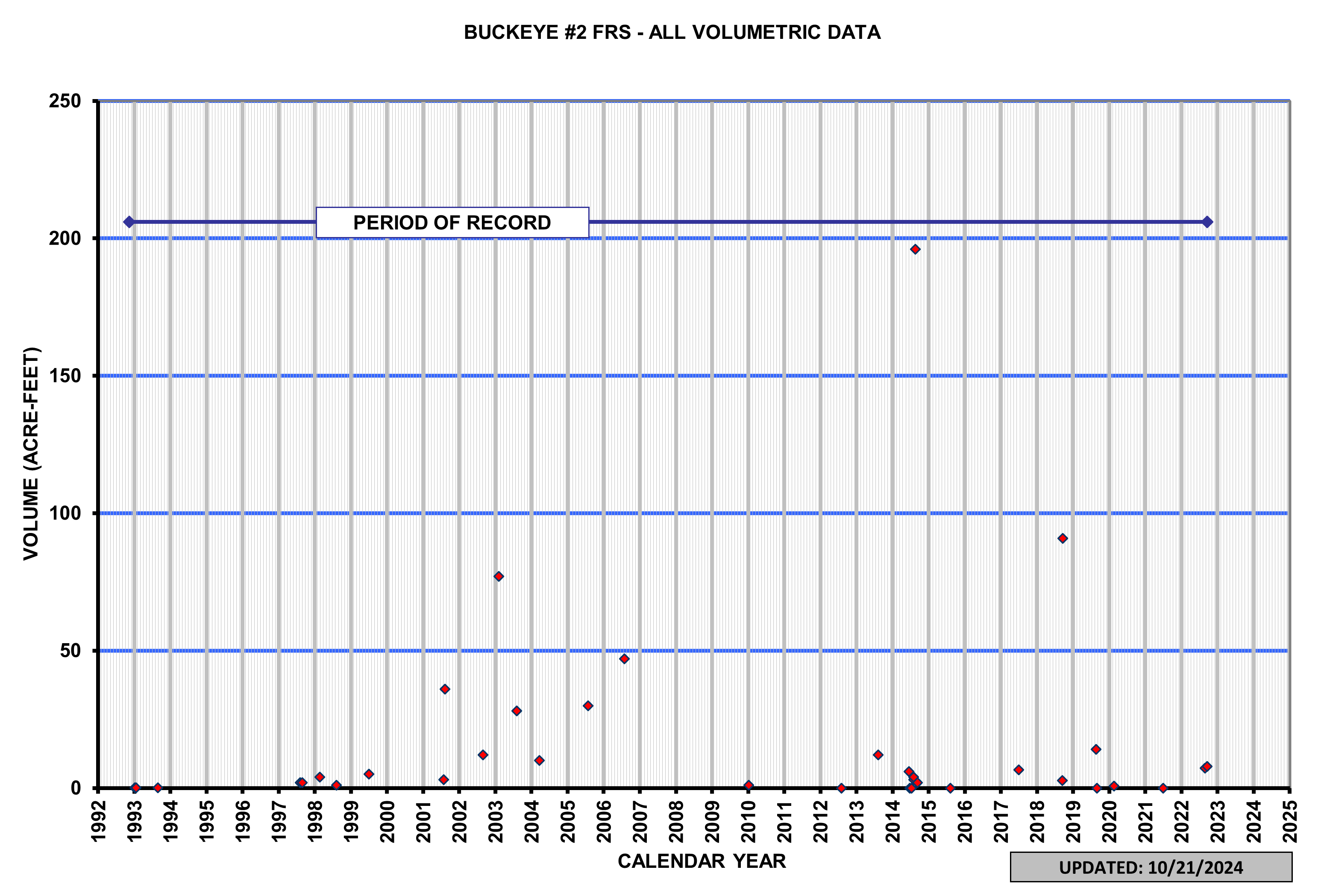
Task: Click the 1992 x-axis year label
Action: 99,822
